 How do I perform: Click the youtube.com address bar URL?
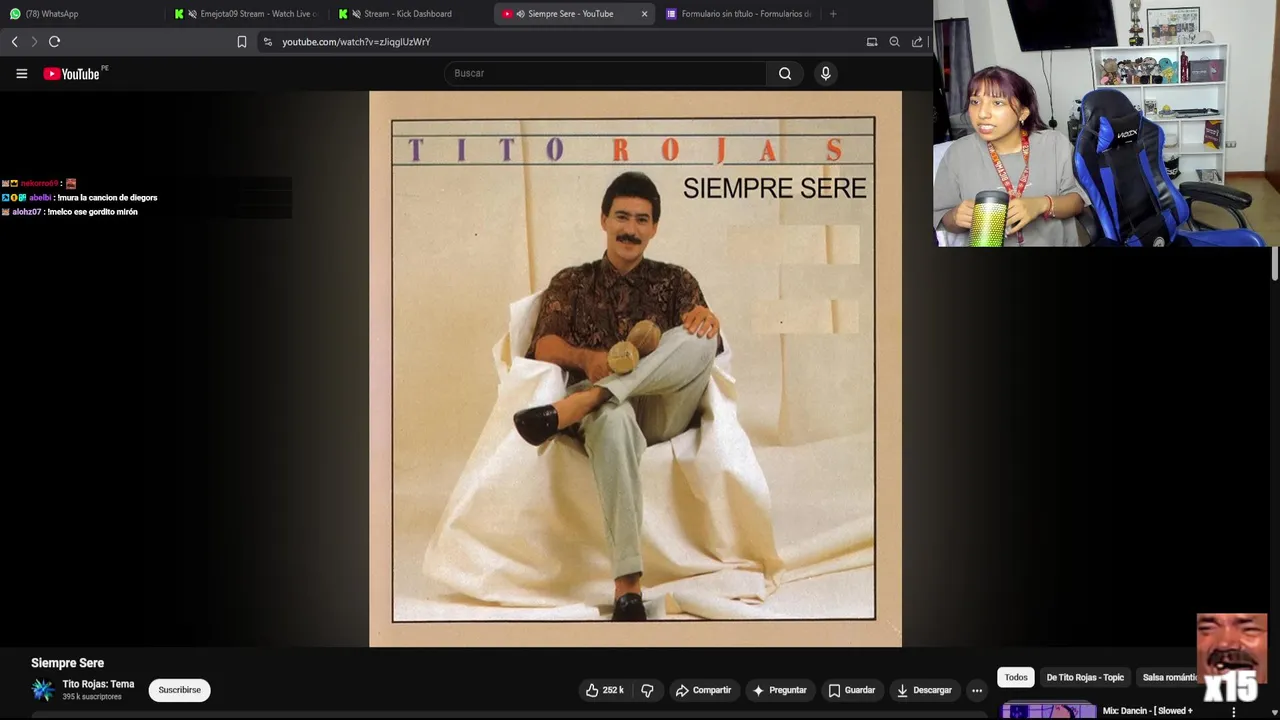tap(356, 42)
